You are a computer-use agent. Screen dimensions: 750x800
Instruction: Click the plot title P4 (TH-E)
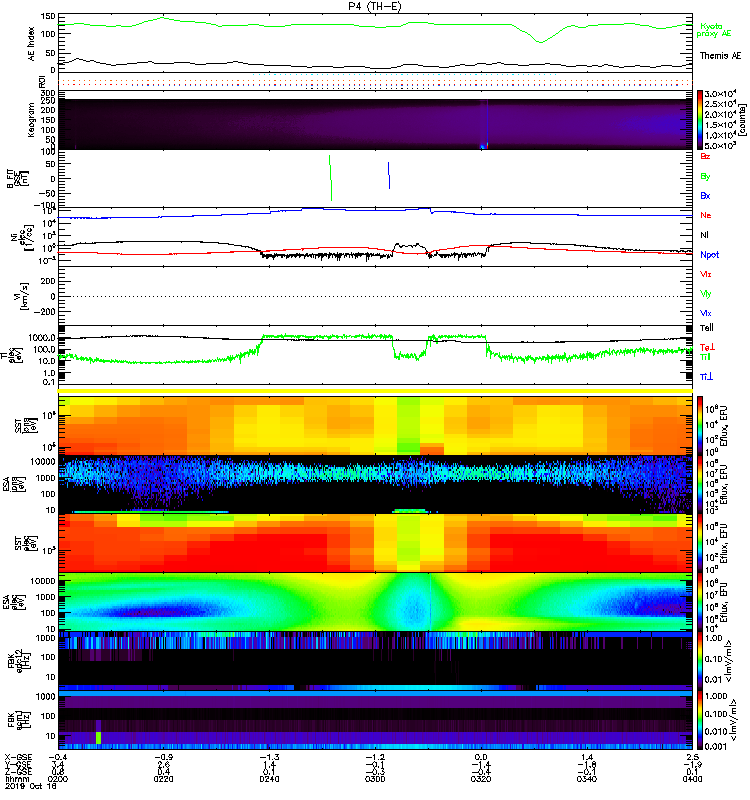click(375, 6)
